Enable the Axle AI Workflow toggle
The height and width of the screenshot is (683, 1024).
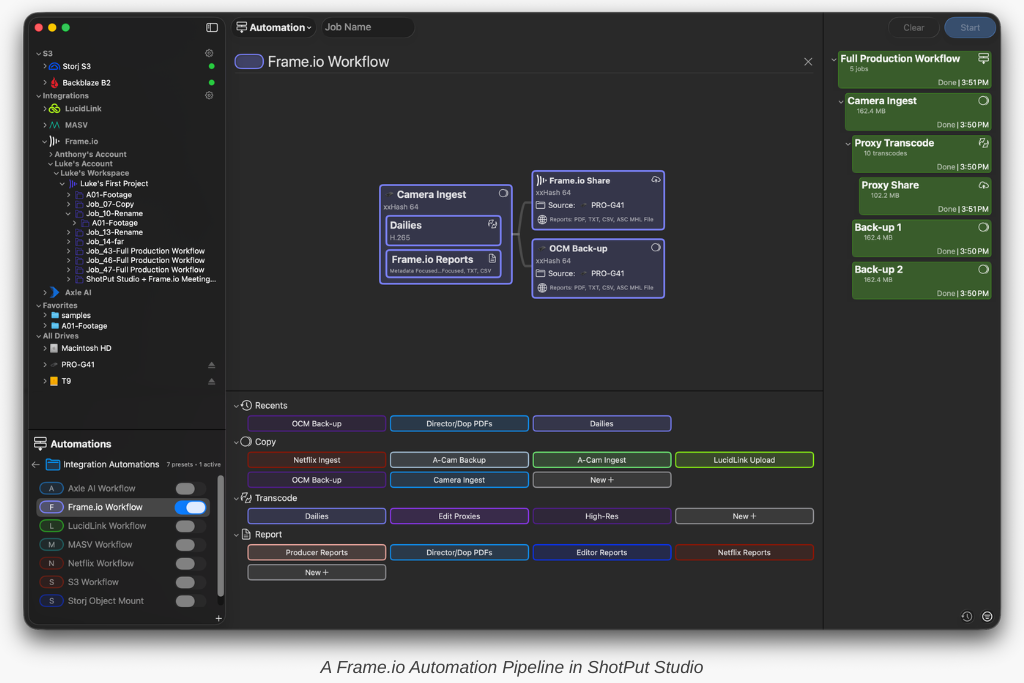pos(191,488)
